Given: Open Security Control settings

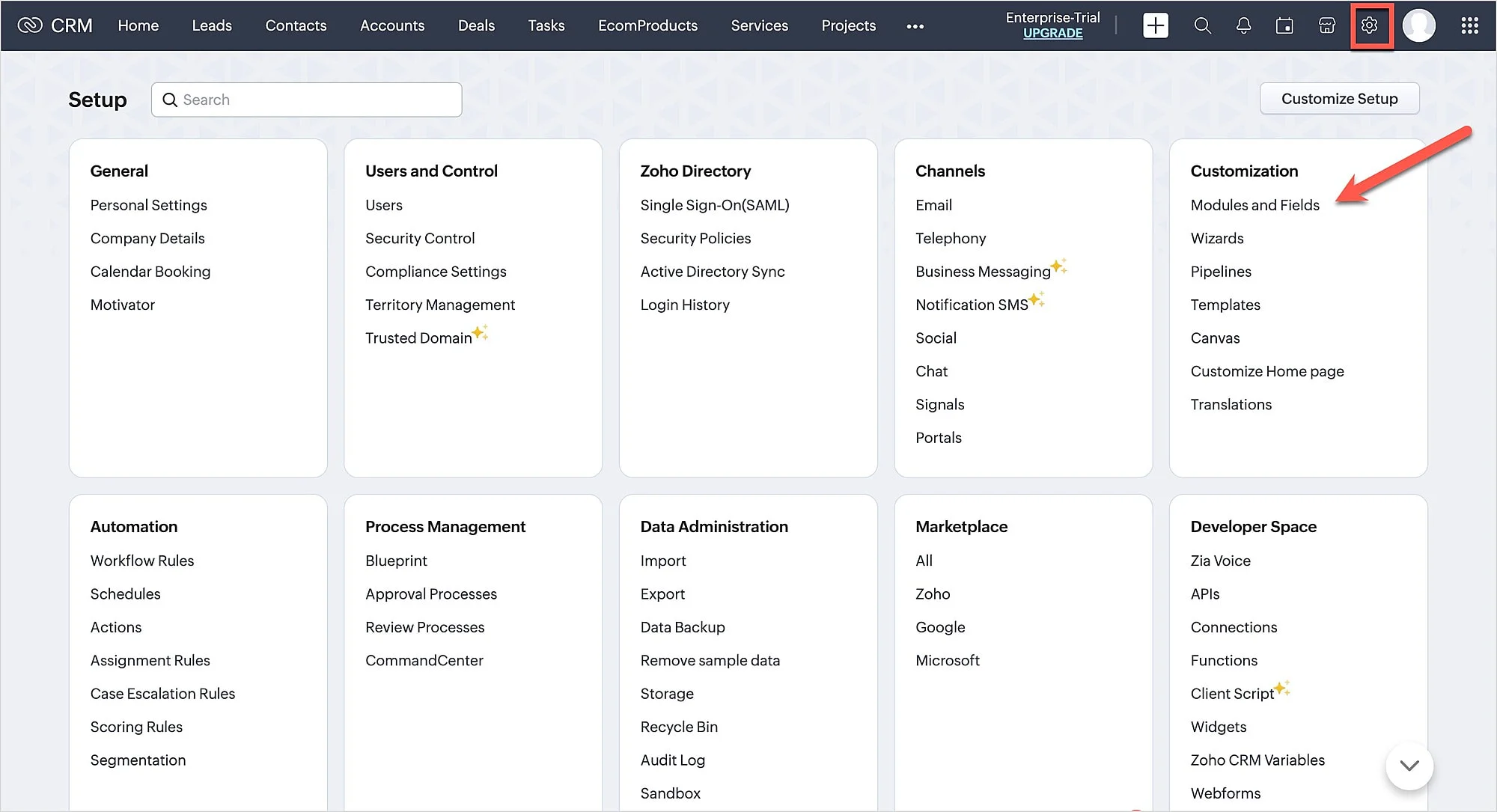Looking at the screenshot, I should [x=420, y=238].
